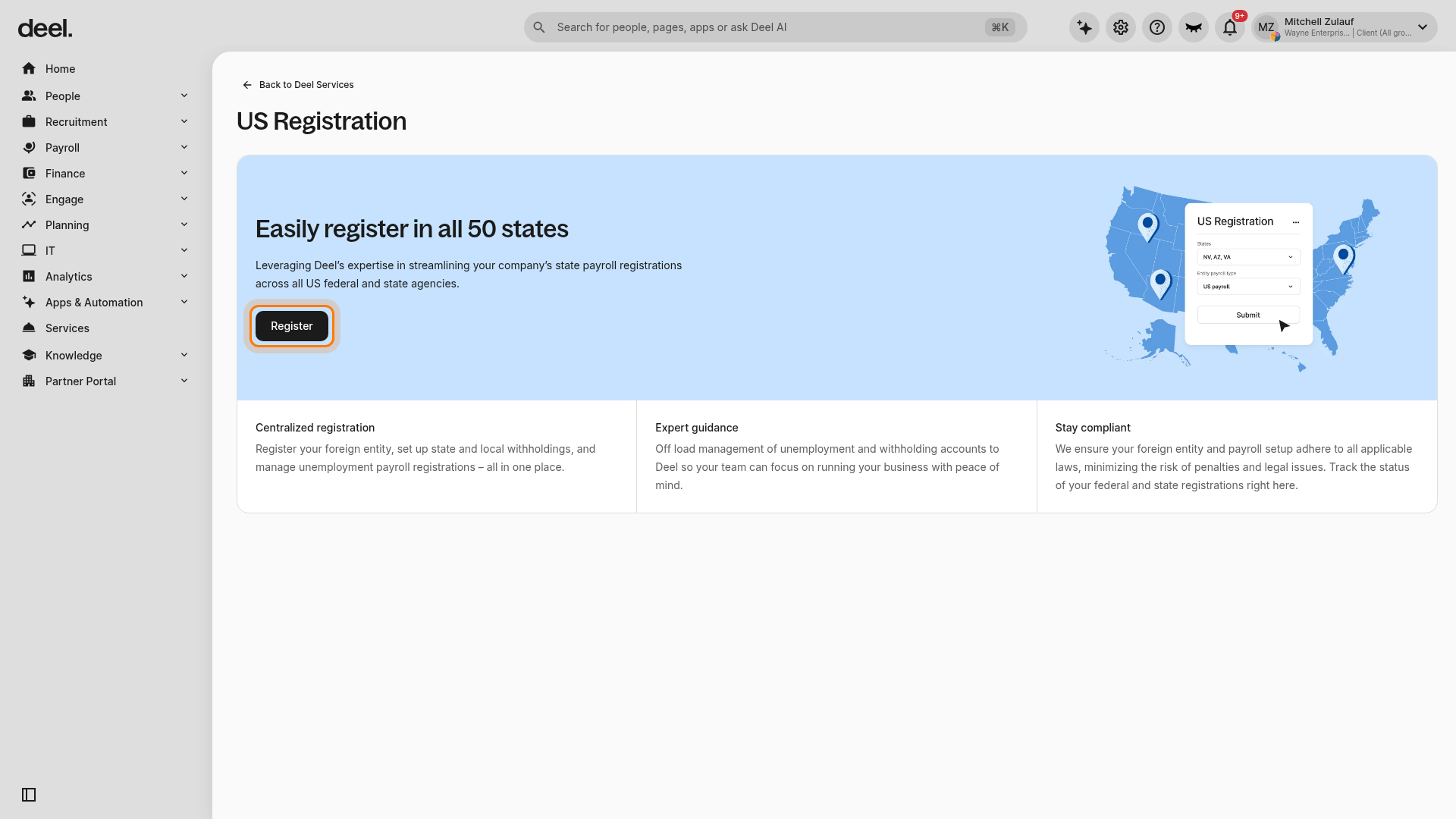
Task: Click 'Easily register in all 50 states' heading
Action: coord(412,229)
